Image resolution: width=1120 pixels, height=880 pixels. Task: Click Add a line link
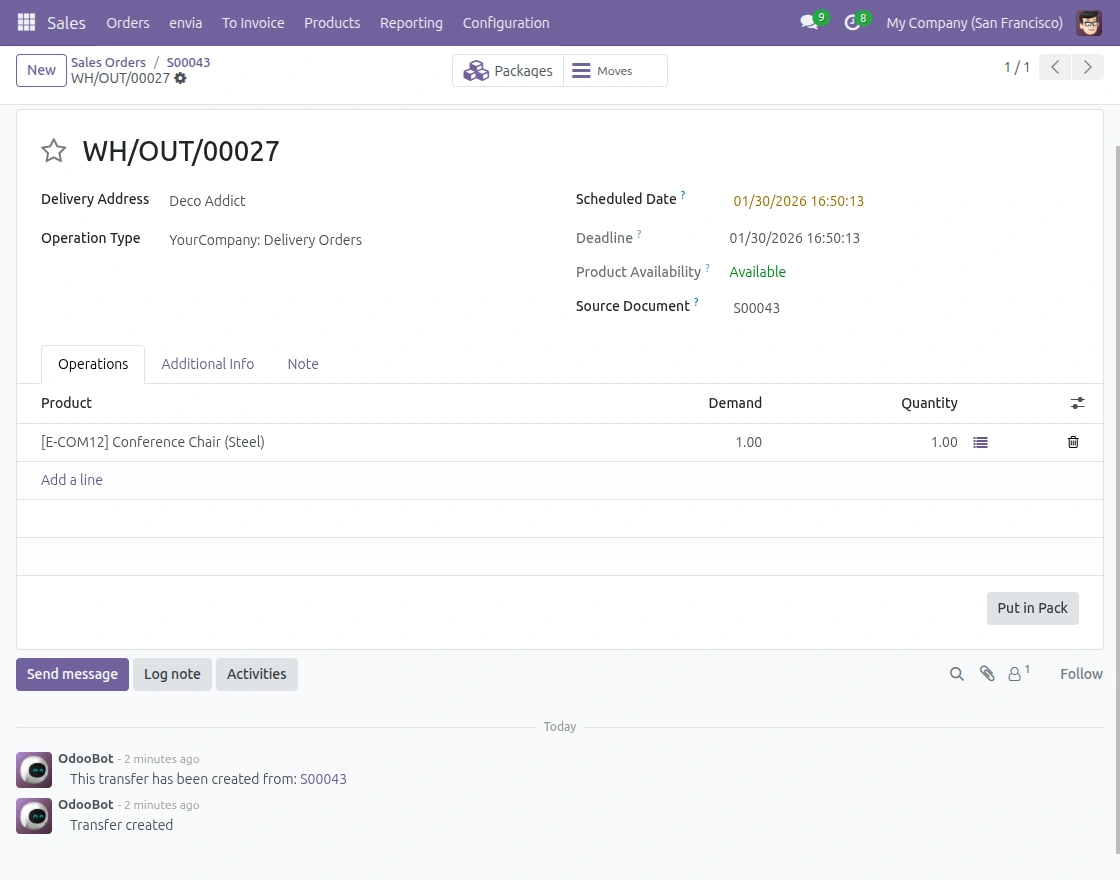[x=71, y=480]
